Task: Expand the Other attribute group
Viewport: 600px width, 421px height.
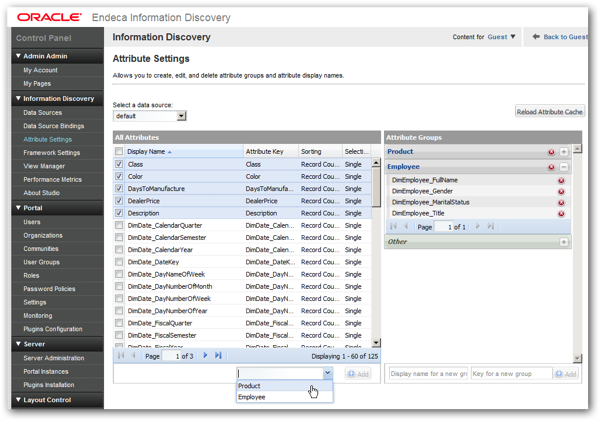Action: point(564,242)
